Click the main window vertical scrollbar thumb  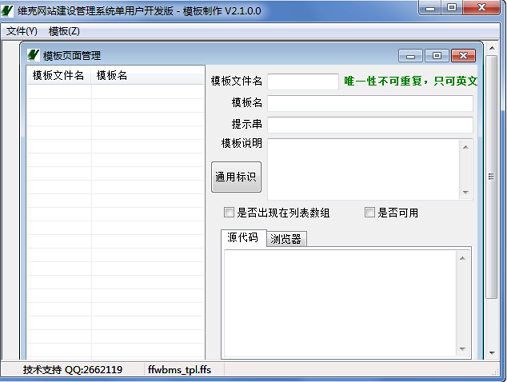tap(491, 177)
